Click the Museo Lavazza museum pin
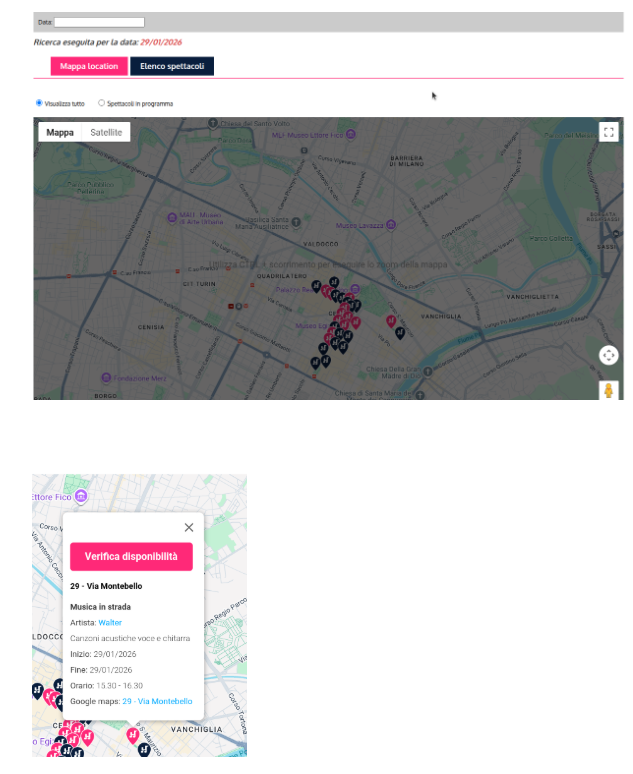Viewport: 633px width, 774px height. (391, 225)
